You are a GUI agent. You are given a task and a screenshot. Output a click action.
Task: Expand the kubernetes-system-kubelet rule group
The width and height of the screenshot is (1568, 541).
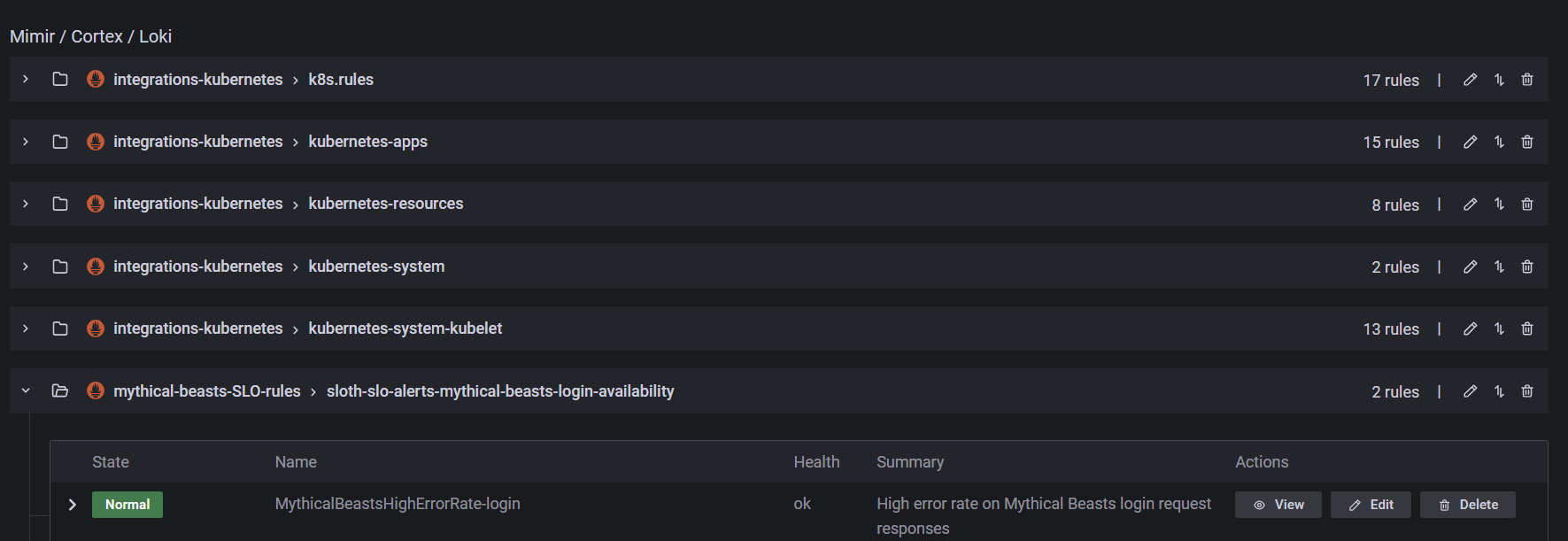(26, 328)
